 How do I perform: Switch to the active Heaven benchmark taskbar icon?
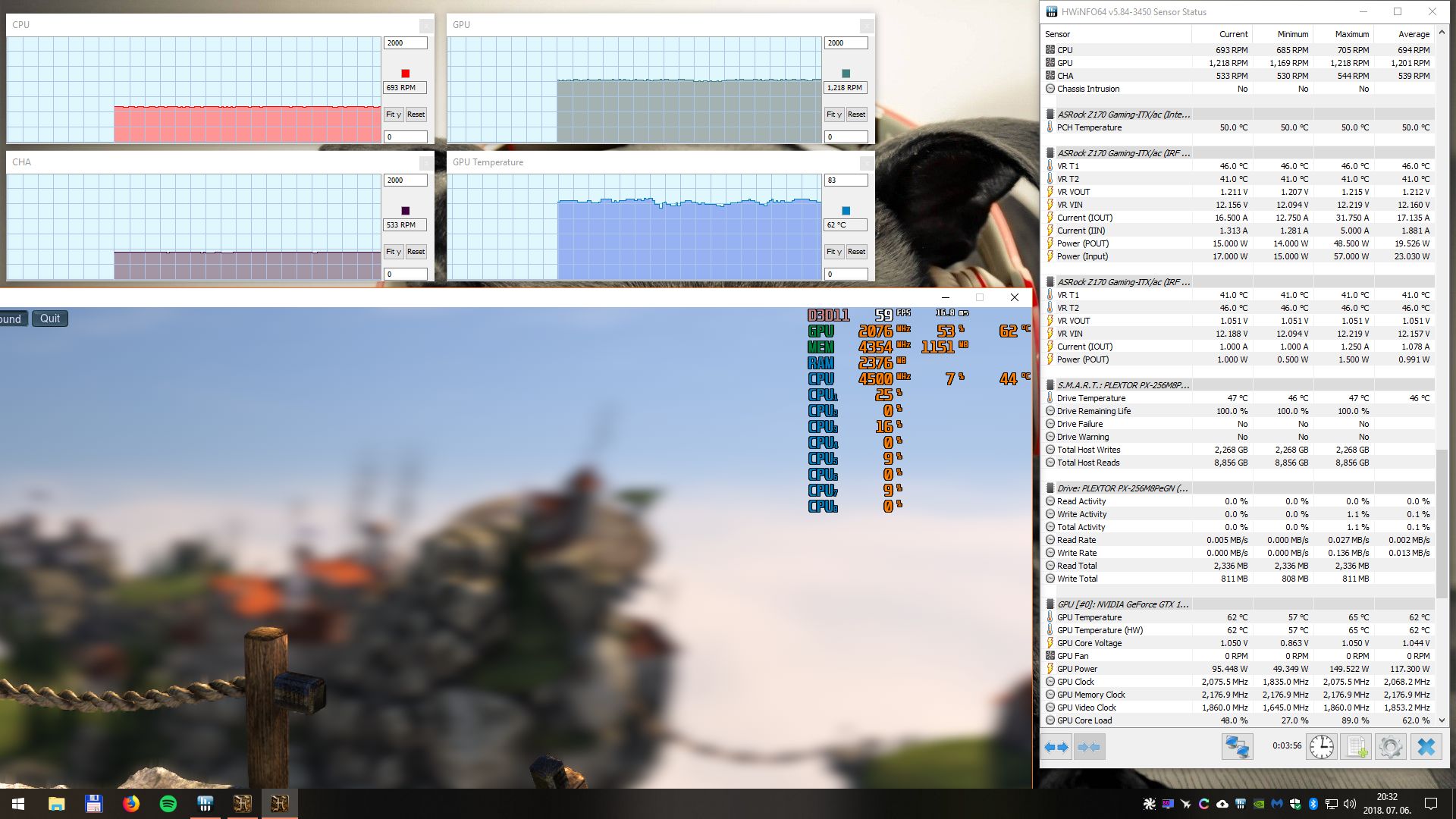[x=279, y=804]
